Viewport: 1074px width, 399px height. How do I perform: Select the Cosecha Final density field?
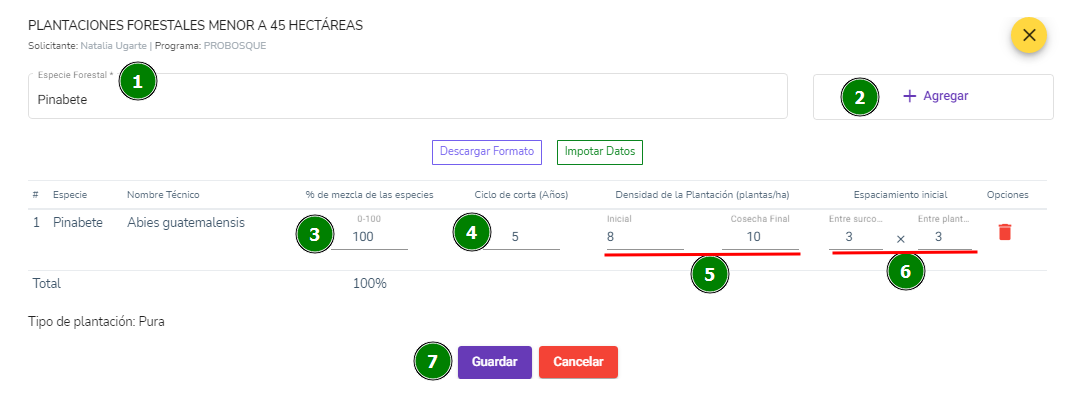pyautogui.click(x=760, y=237)
